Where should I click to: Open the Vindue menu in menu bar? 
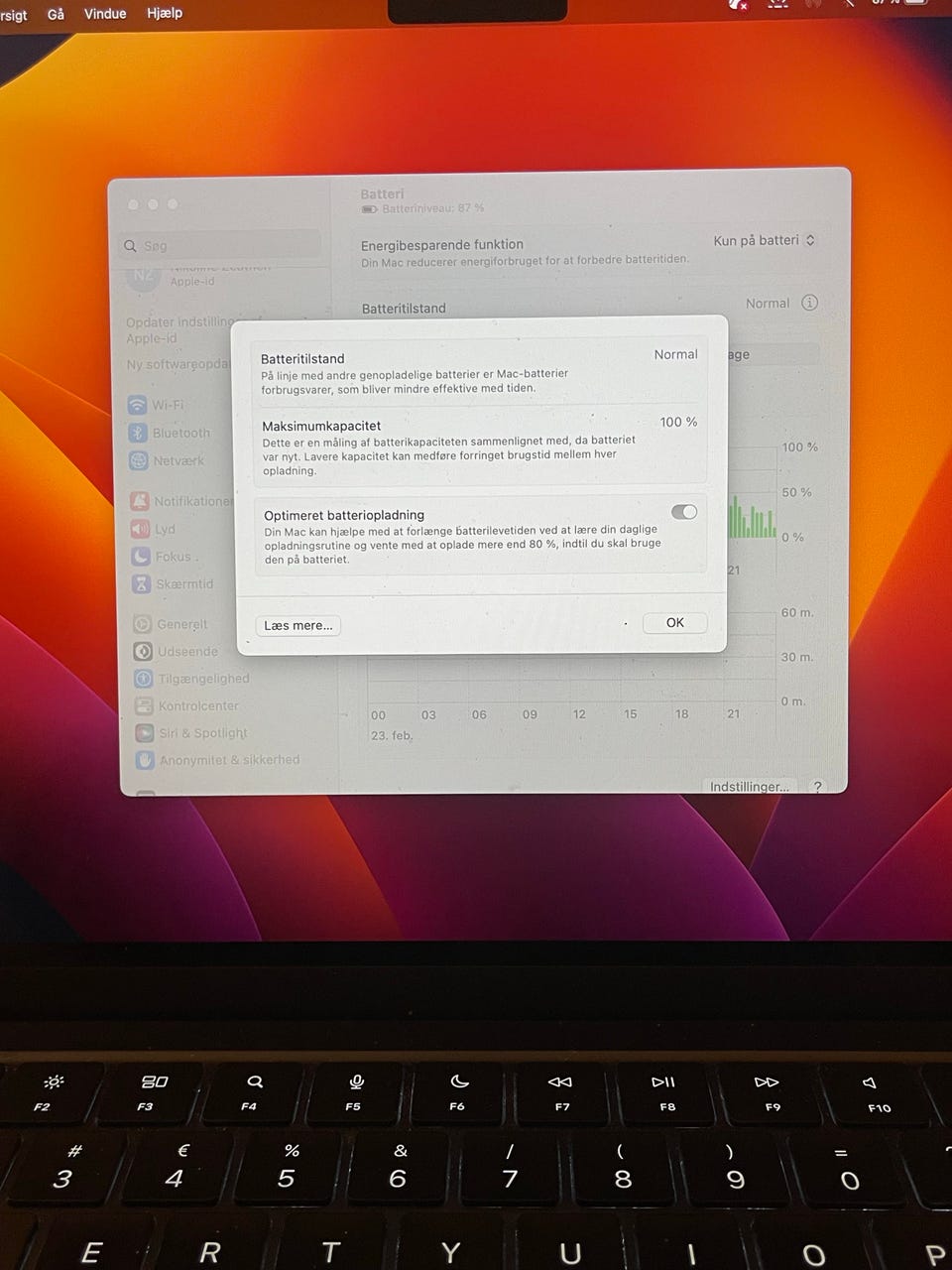pyautogui.click(x=105, y=14)
